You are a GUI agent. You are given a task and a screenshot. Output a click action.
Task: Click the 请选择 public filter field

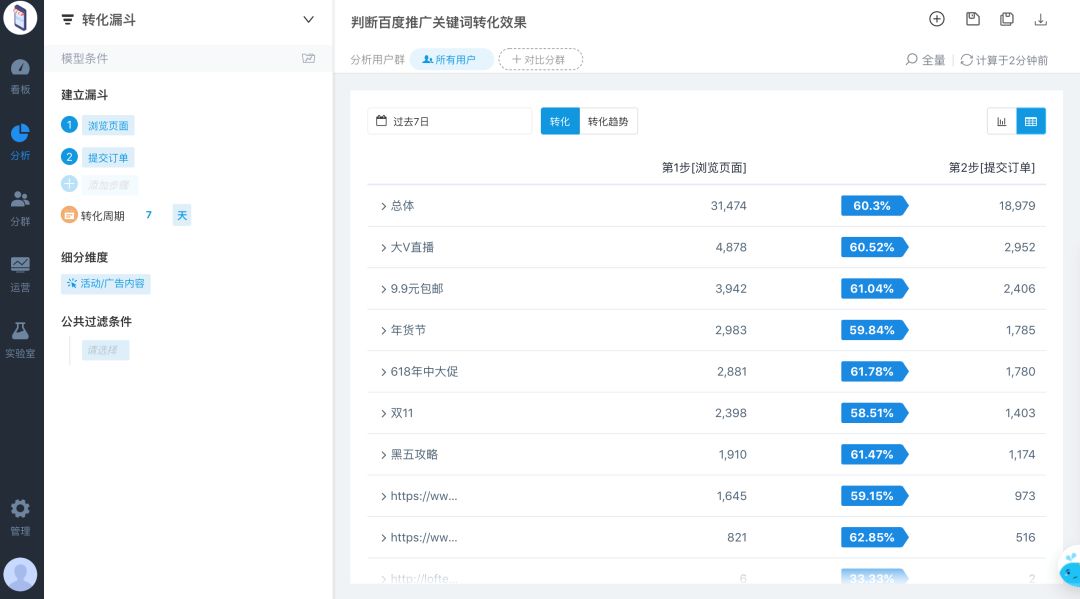(105, 350)
